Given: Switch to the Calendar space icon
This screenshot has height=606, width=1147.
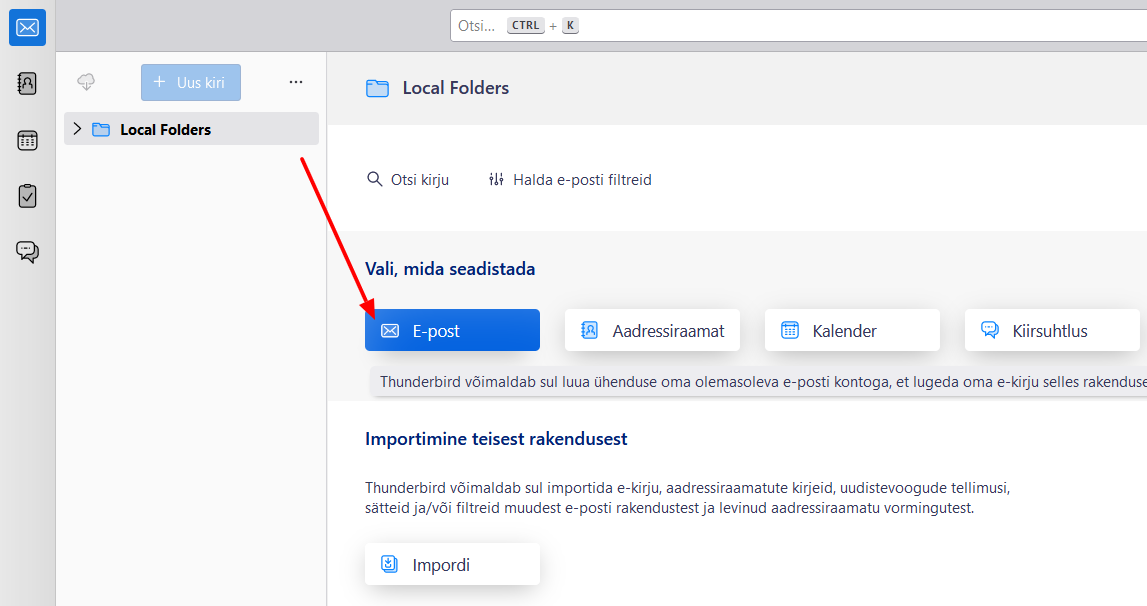Looking at the screenshot, I should click(x=27, y=140).
